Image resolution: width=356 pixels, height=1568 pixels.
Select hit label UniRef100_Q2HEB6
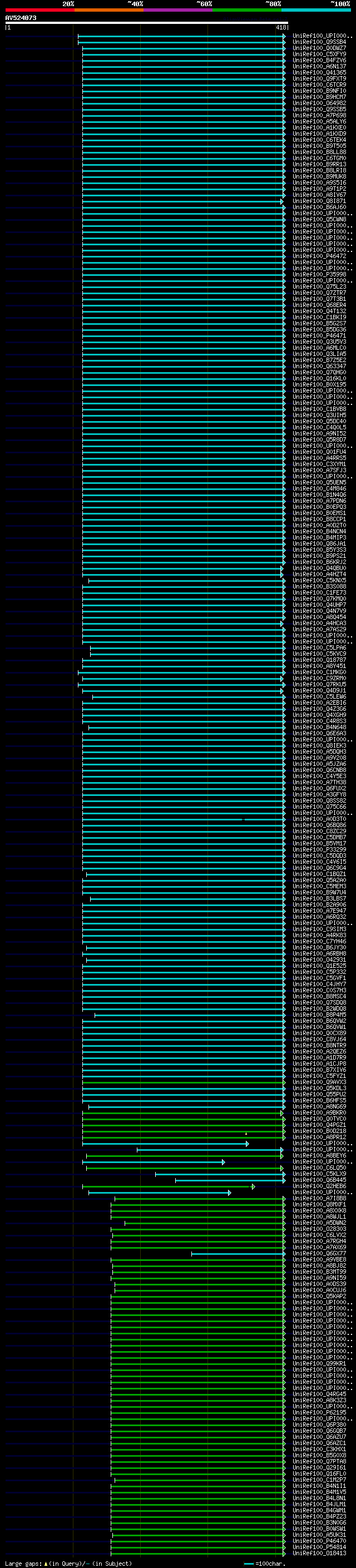(x=319, y=1186)
